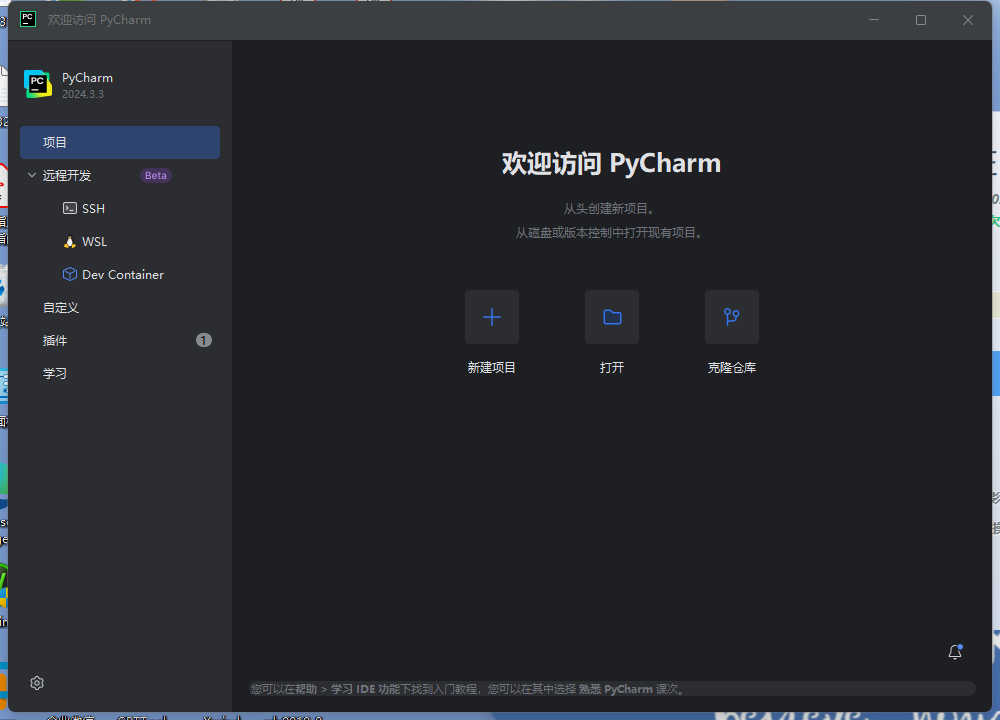
Task: Click the SSH terminal icon
Action: tap(70, 209)
